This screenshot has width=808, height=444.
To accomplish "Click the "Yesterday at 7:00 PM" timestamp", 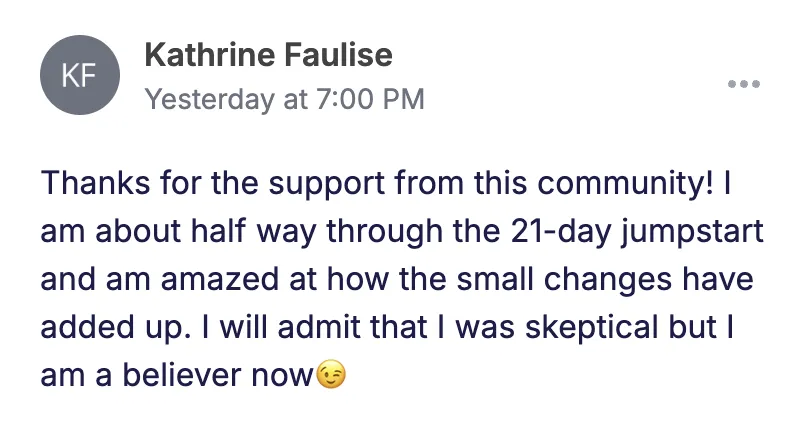I will [x=284, y=99].
